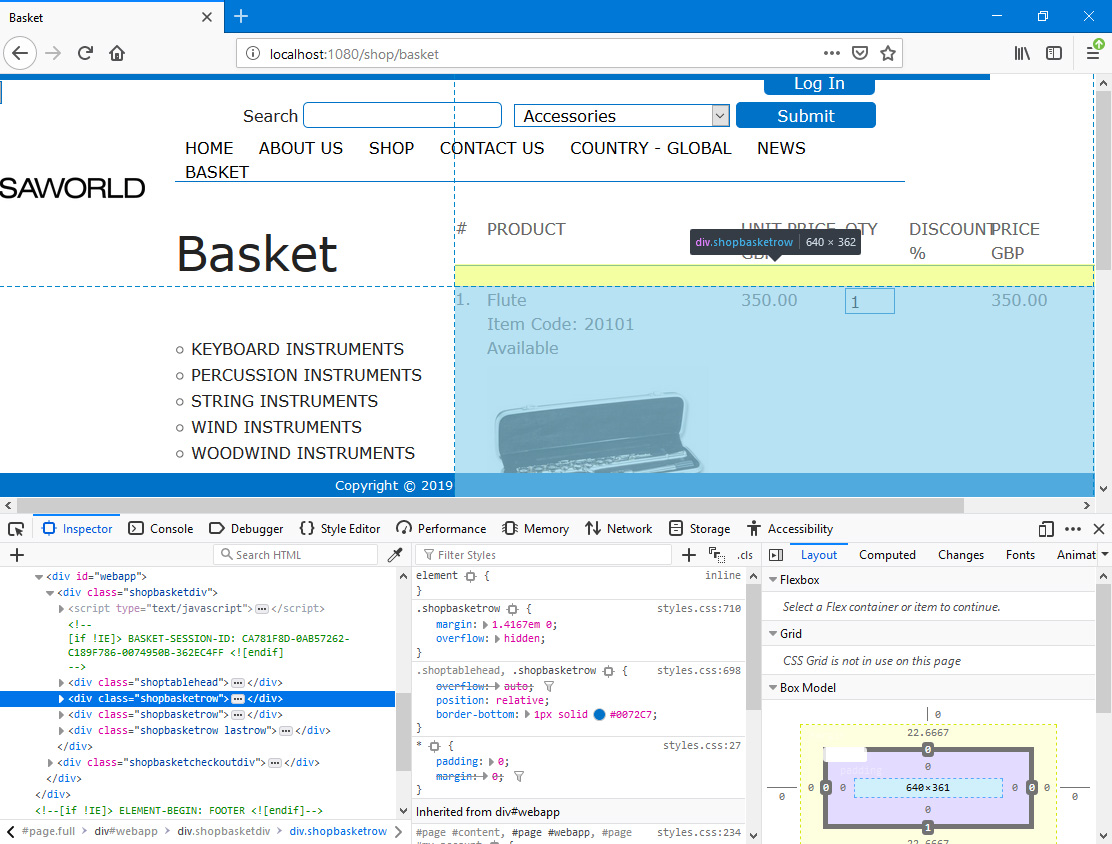Toggle pseudo-class panel icon
The width and height of the screenshot is (1112, 844).
tap(716, 555)
